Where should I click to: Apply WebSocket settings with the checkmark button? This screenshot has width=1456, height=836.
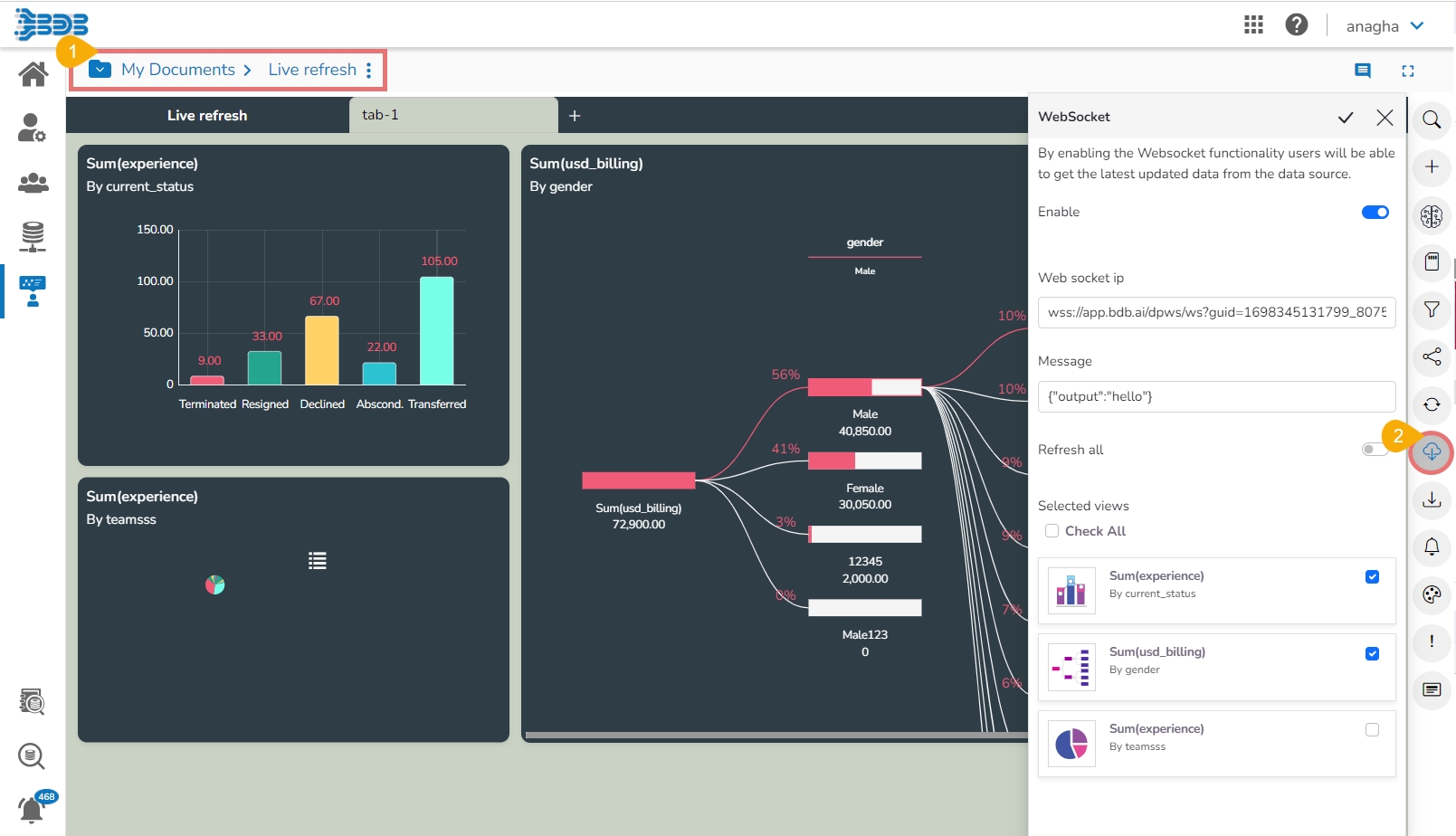tap(1346, 117)
